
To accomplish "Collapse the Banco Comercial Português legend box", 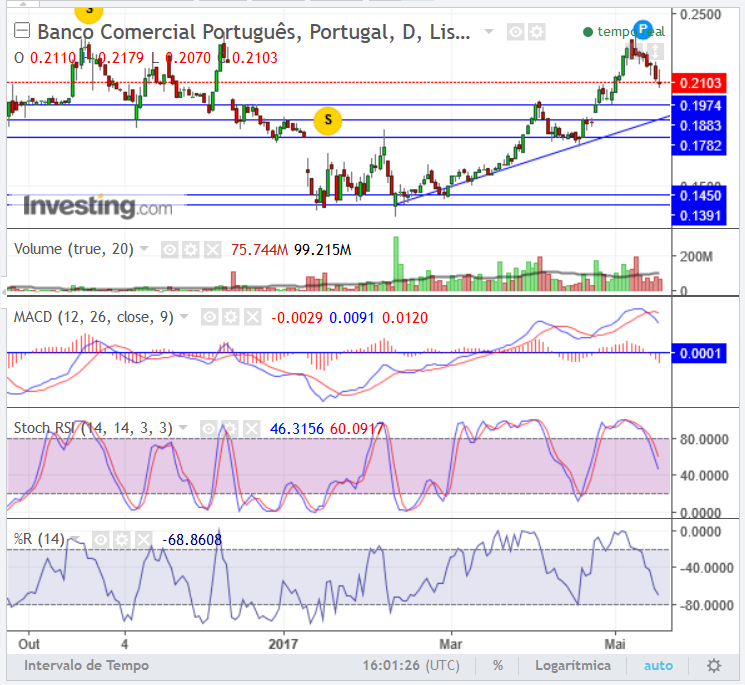I will 22,31.
